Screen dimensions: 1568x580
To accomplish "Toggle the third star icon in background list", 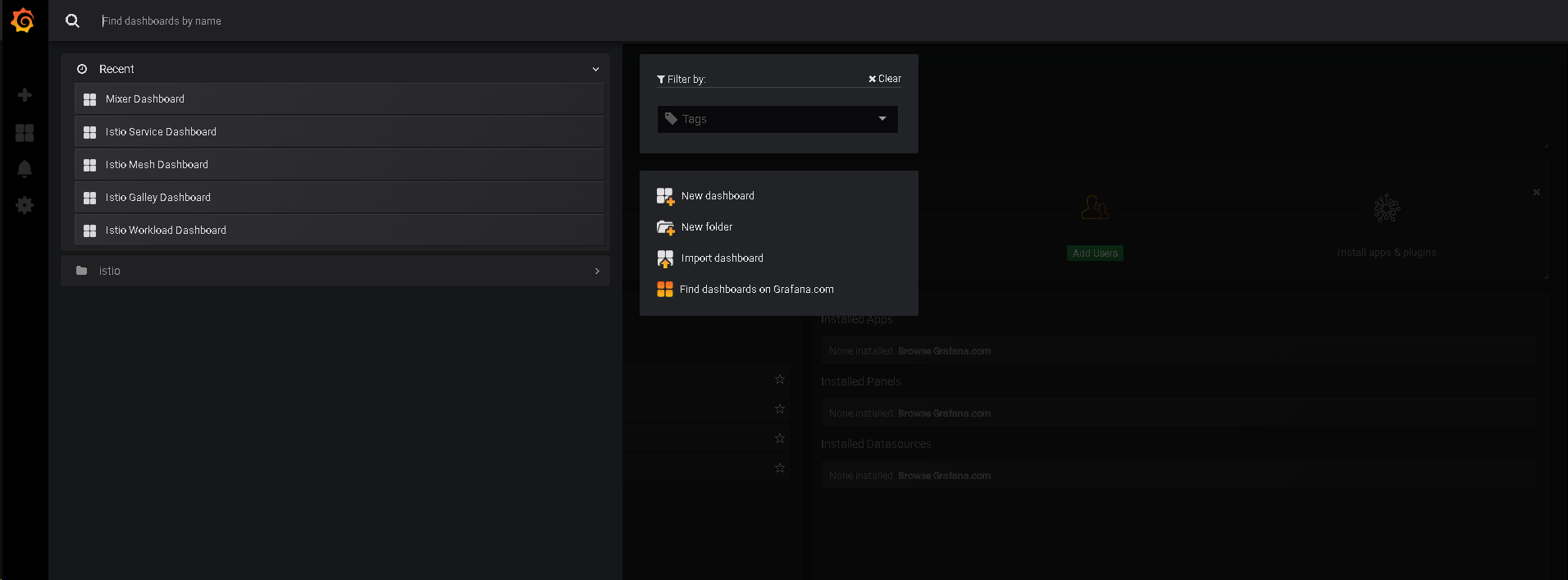I will coord(780,438).
